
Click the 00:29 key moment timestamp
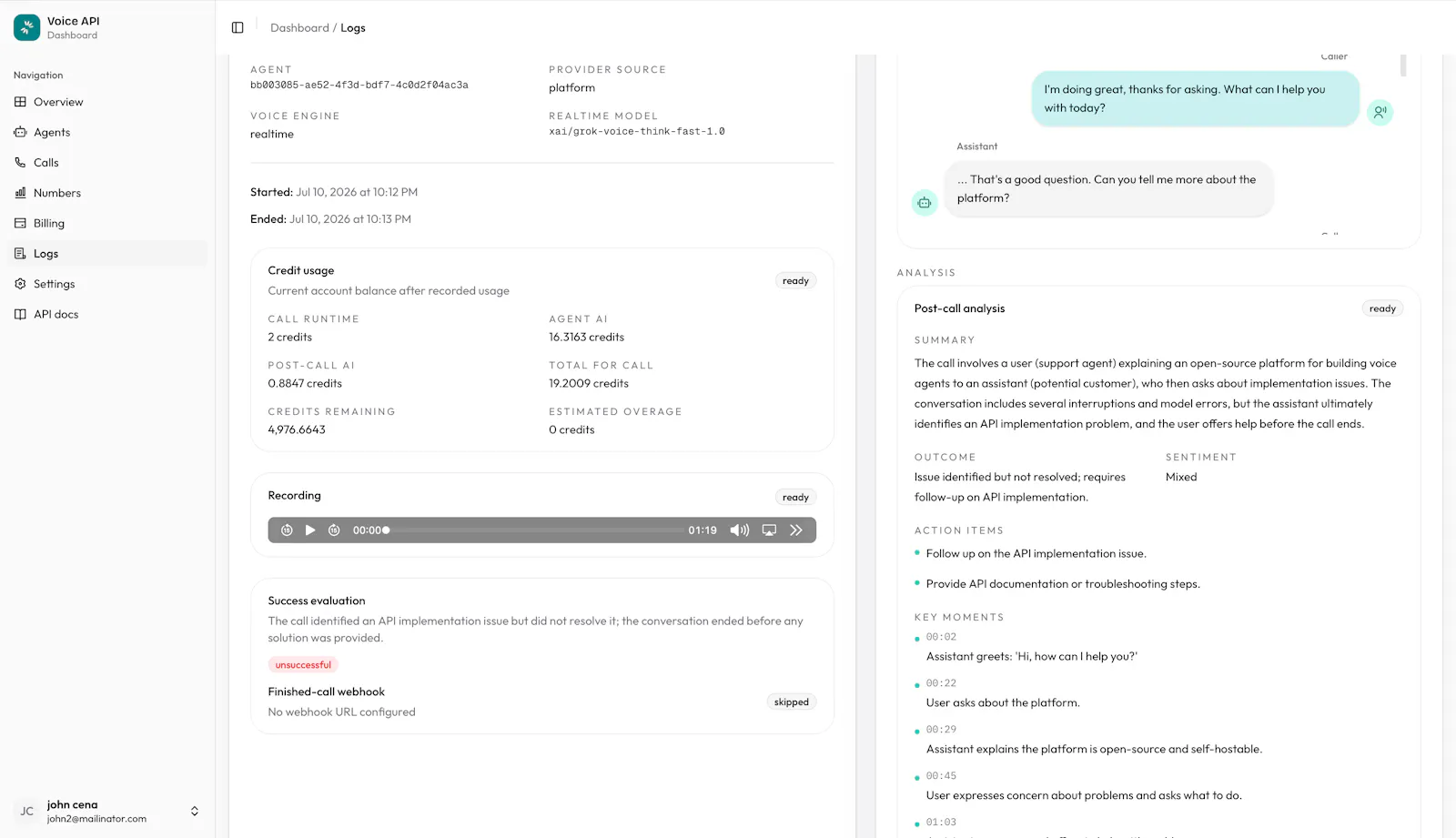pos(941,730)
